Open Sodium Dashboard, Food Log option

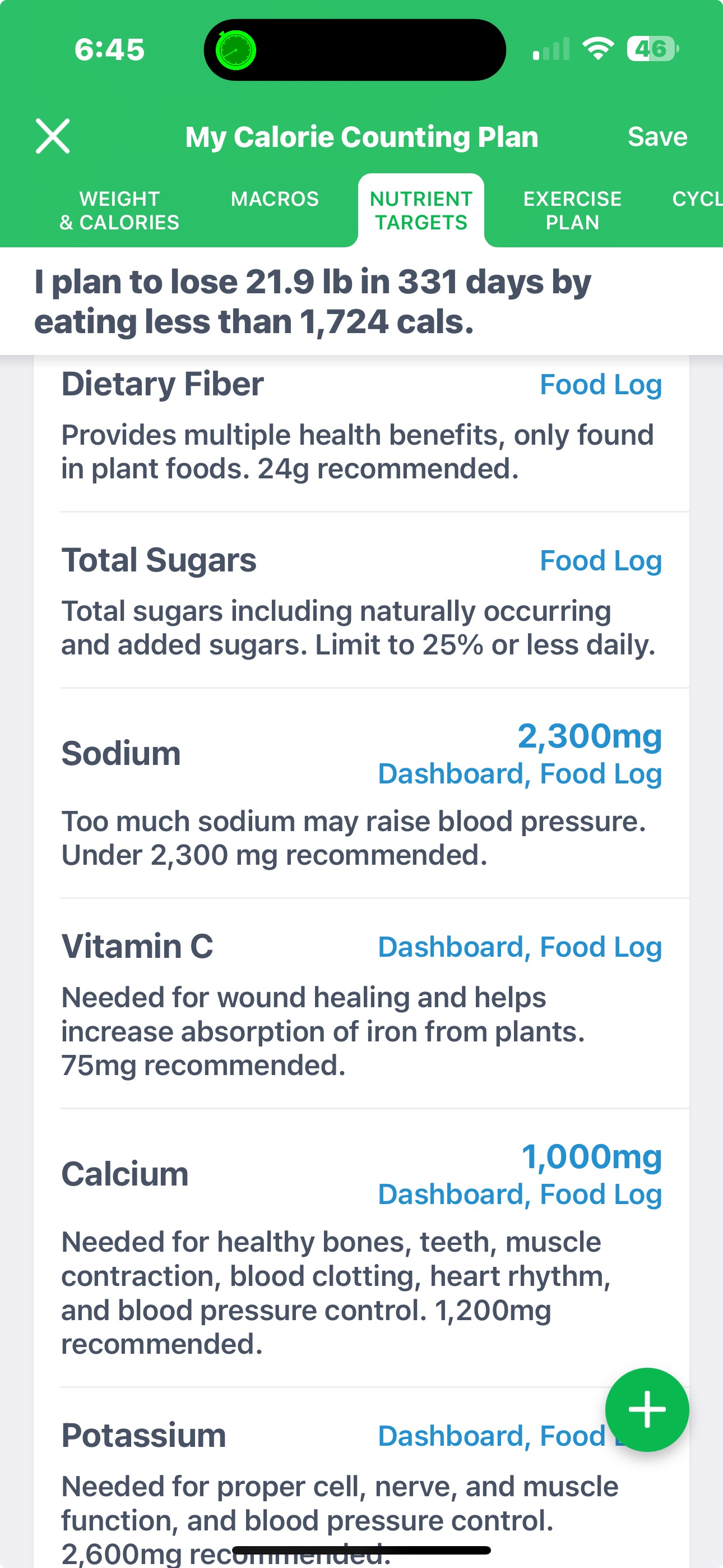(x=520, y=774)
